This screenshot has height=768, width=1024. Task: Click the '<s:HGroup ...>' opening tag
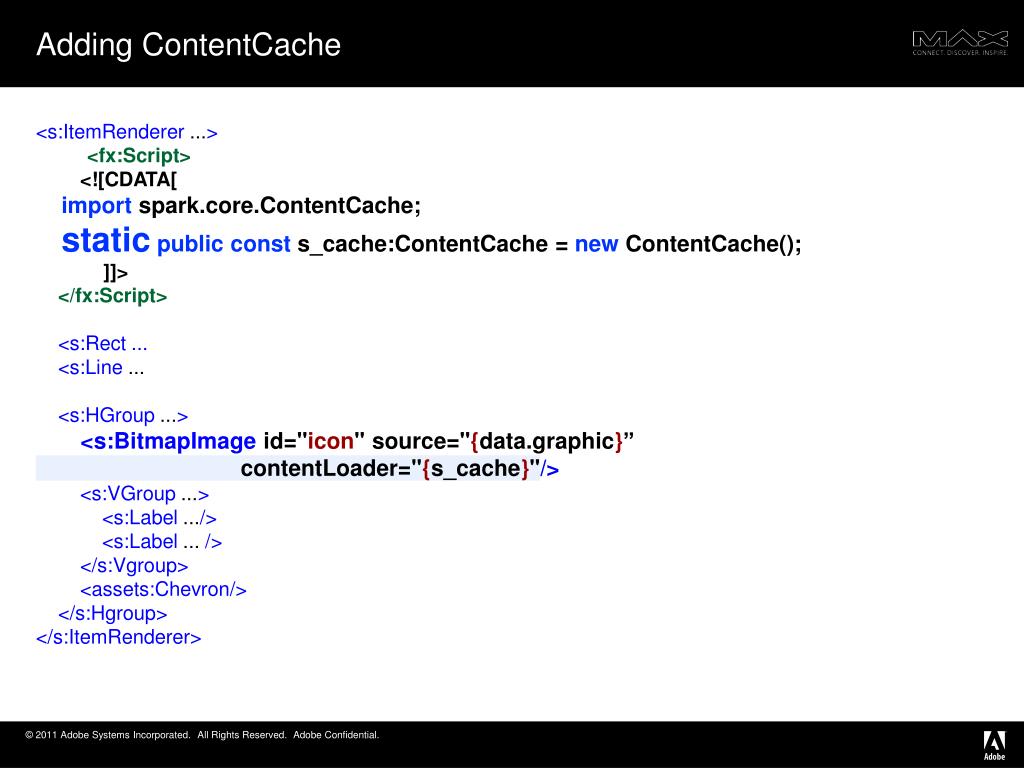pos(123,415)
